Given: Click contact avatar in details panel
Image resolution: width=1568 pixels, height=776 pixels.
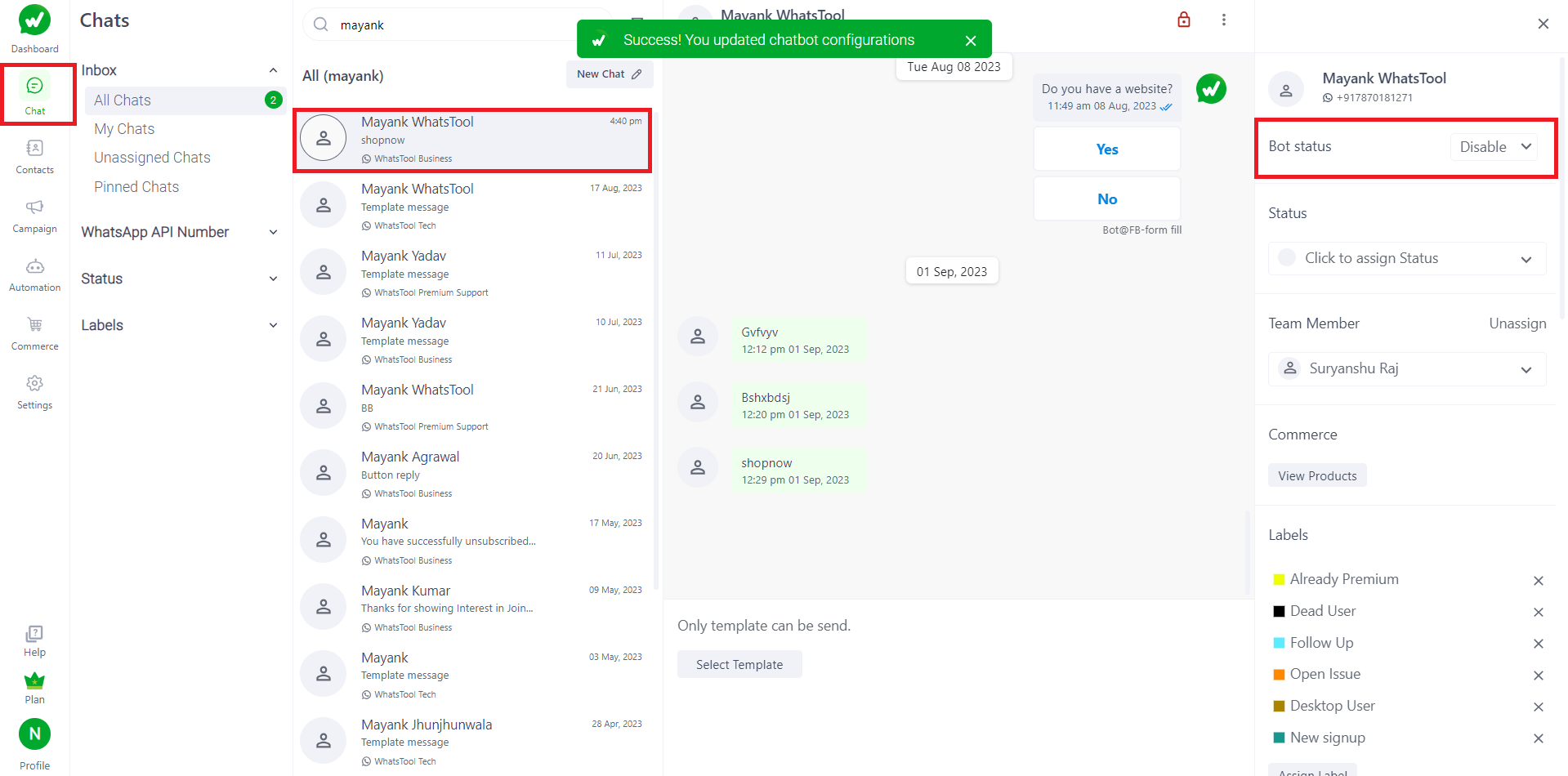Looking at the screenshot, I should [x=1286, y=89].
